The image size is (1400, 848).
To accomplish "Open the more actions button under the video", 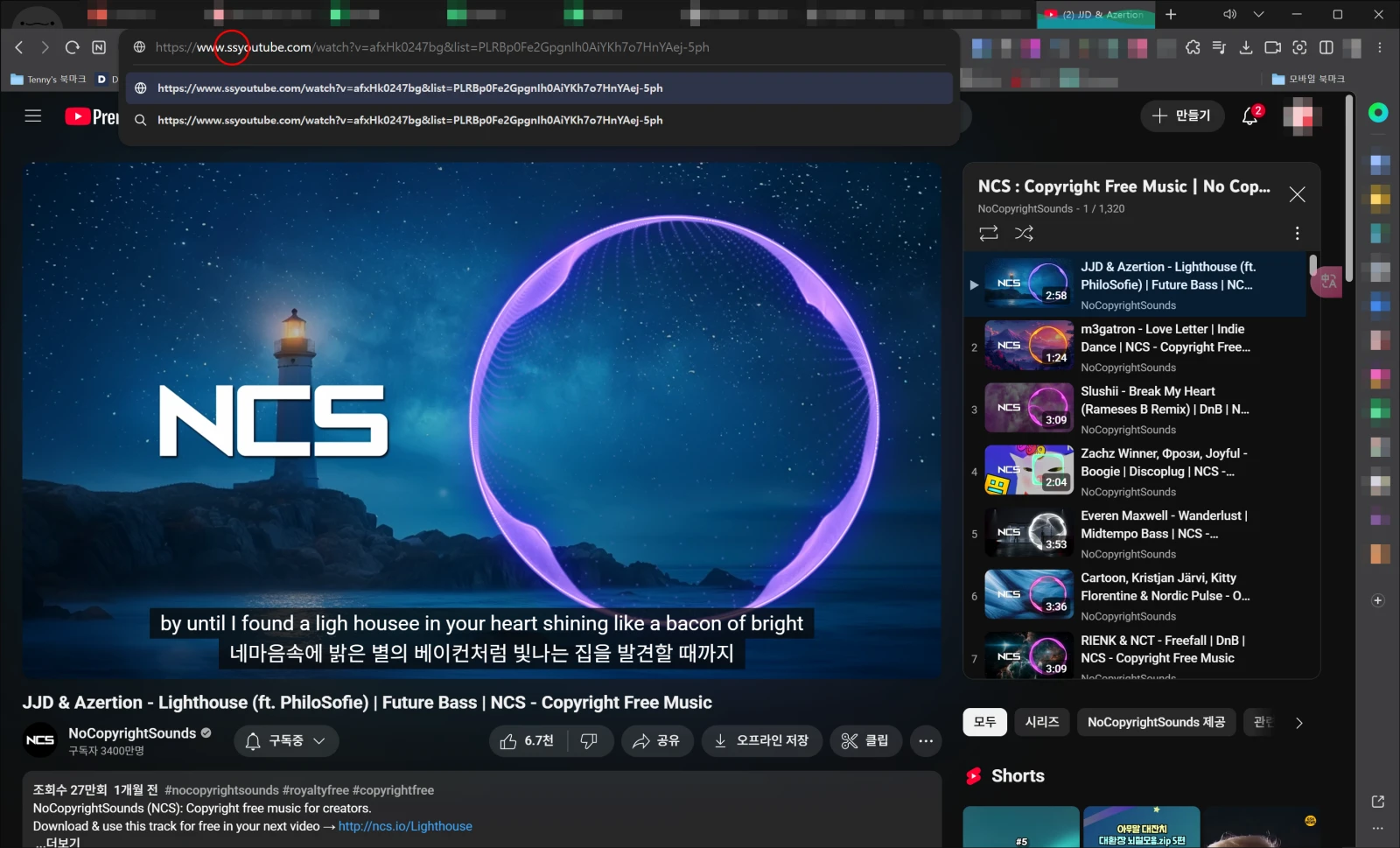I will click(x=926, y=741).
